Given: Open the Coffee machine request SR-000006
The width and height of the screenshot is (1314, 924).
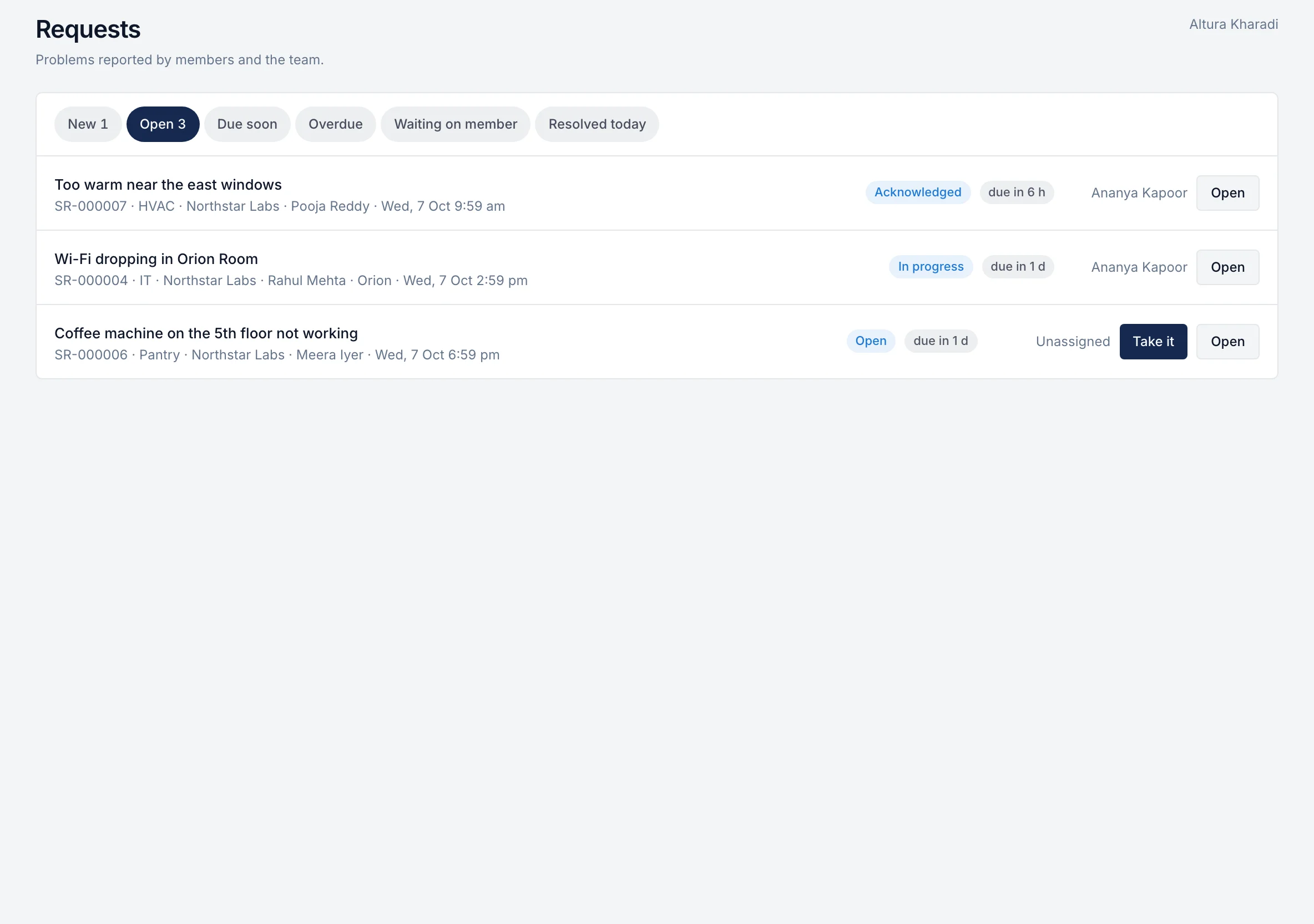Looking at the screenshot, I should click(1227, 342).
